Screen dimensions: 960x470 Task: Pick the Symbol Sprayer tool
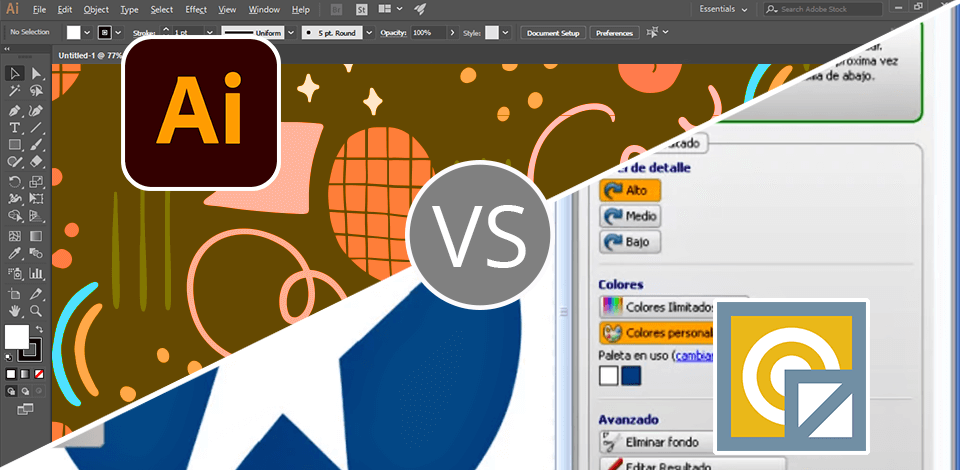pyautogui.click(x=15, y=274)
